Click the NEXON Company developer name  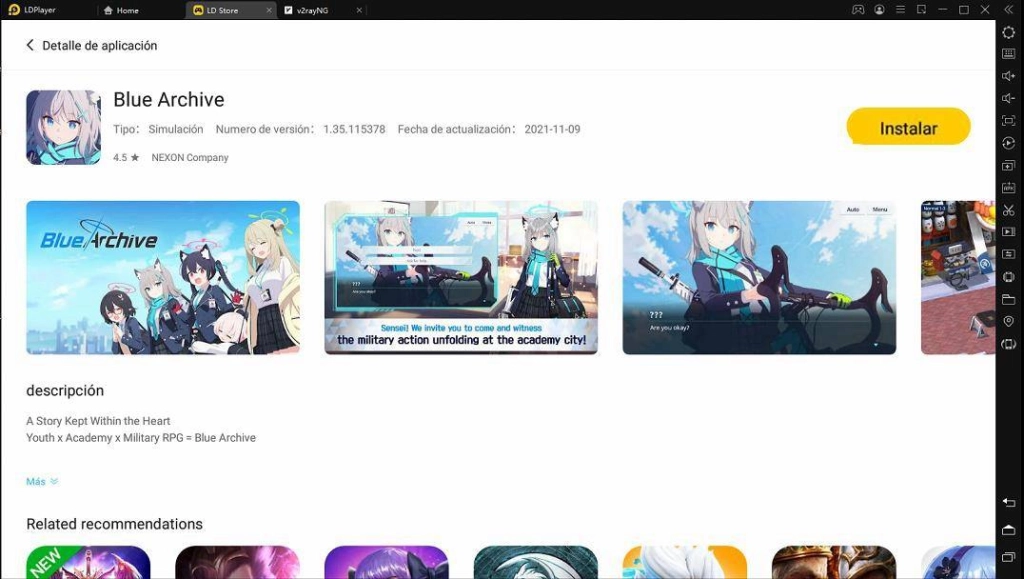point(190,157)
